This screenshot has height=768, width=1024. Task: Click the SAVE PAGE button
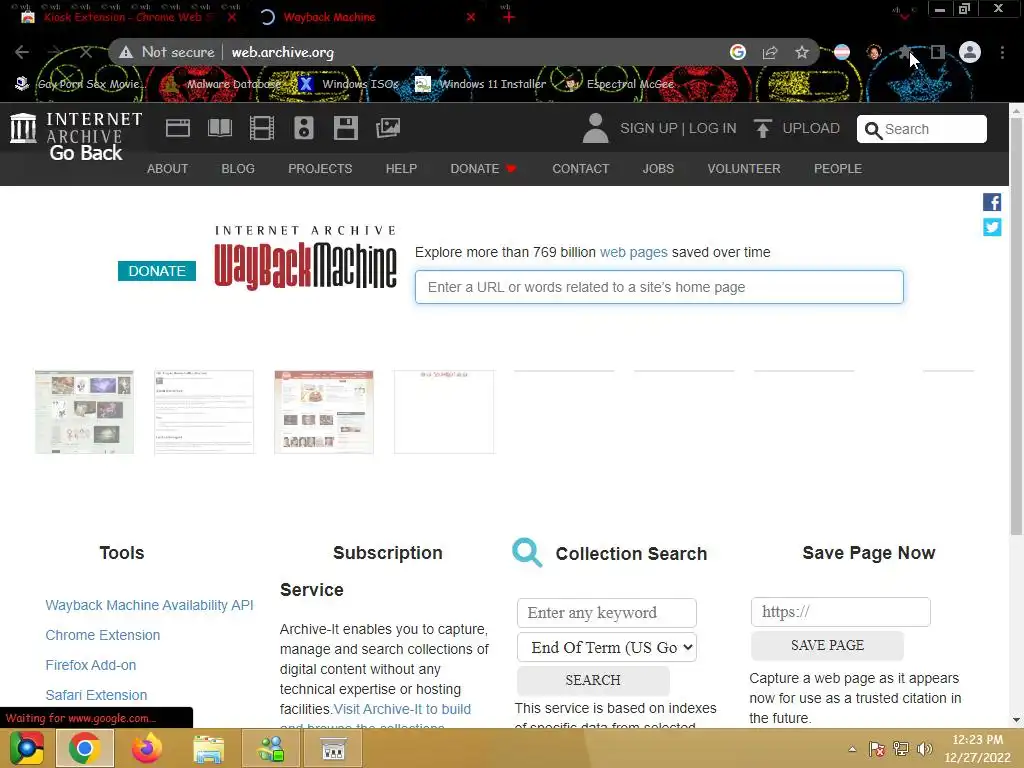tap(827, 645)
